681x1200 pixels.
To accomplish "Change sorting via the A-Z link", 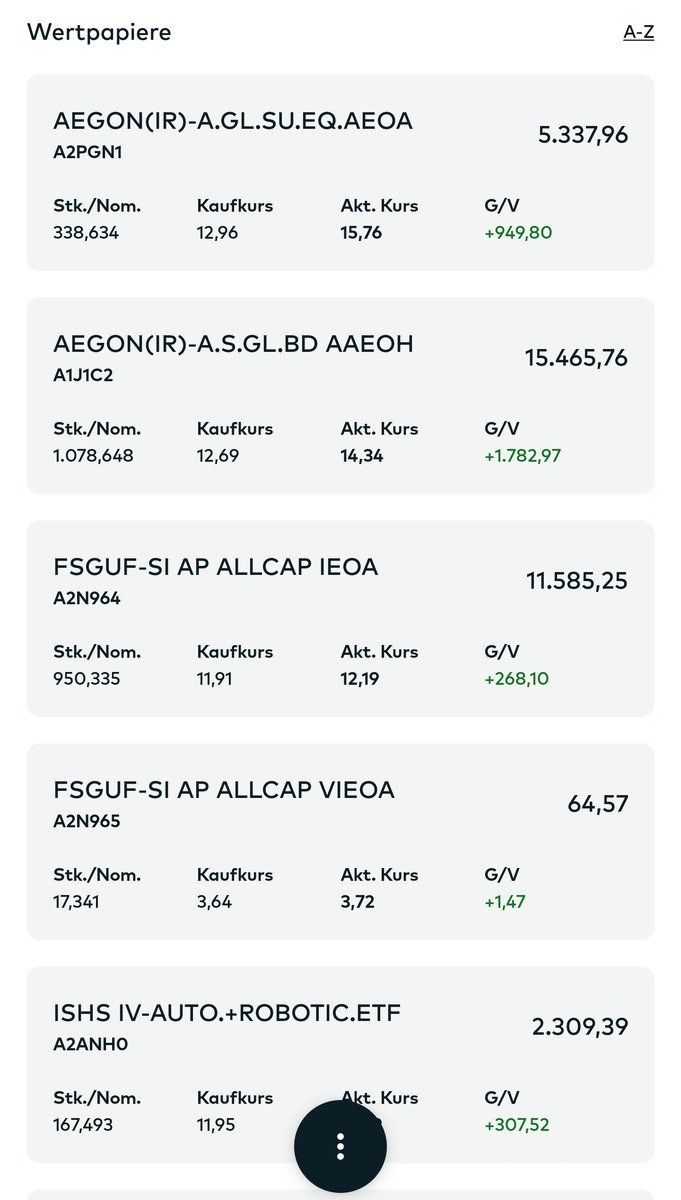I will tap(638, 32).
